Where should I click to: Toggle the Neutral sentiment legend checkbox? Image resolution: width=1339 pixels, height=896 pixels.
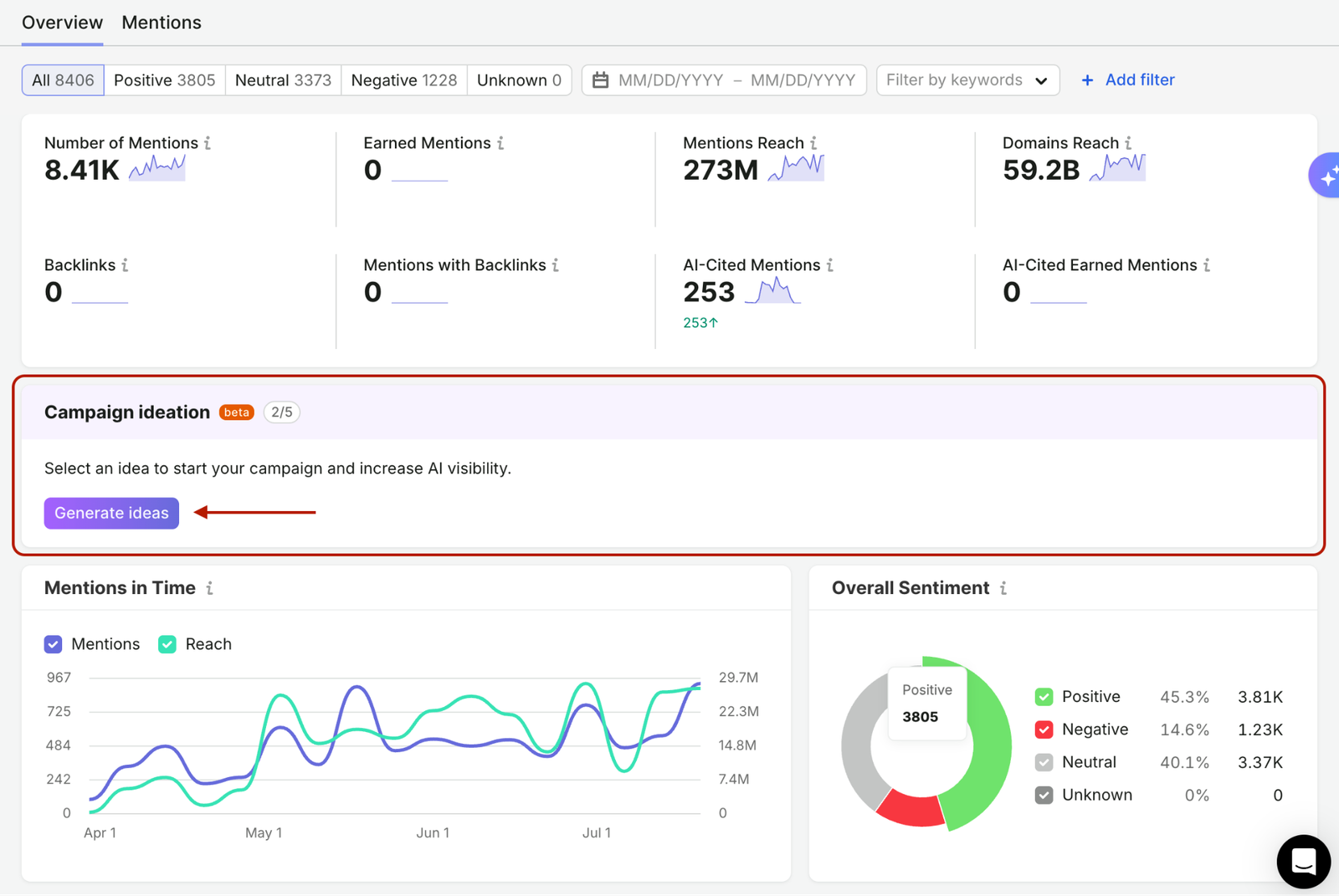[1044, 762]
